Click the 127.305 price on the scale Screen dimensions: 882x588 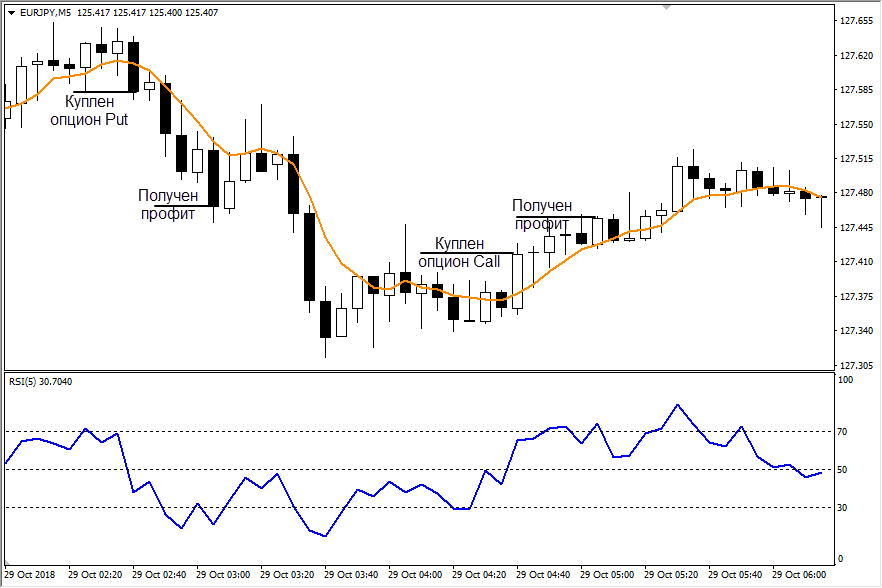(855, 366)
